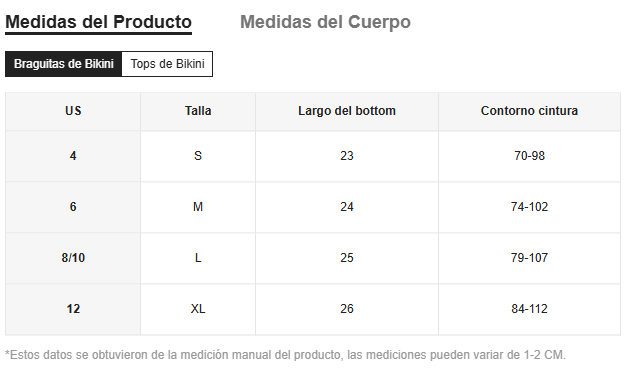Image resolution: width=641 pixels, height=380 pixels.
Task: Select the US size 12 cell
Action: pyautogui.click(x=73, y=309)
